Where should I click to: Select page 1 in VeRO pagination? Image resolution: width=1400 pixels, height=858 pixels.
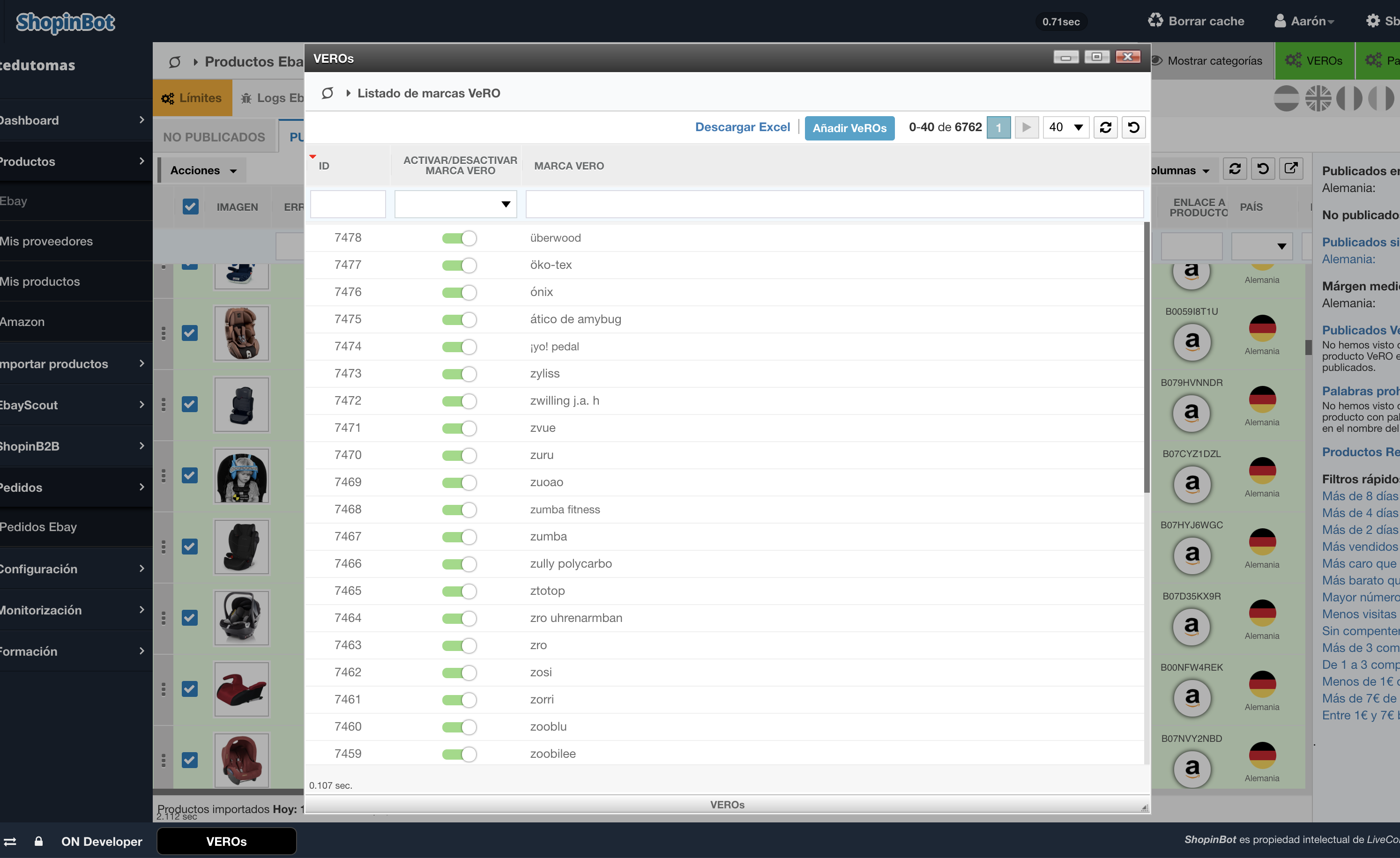coord(998,127)
